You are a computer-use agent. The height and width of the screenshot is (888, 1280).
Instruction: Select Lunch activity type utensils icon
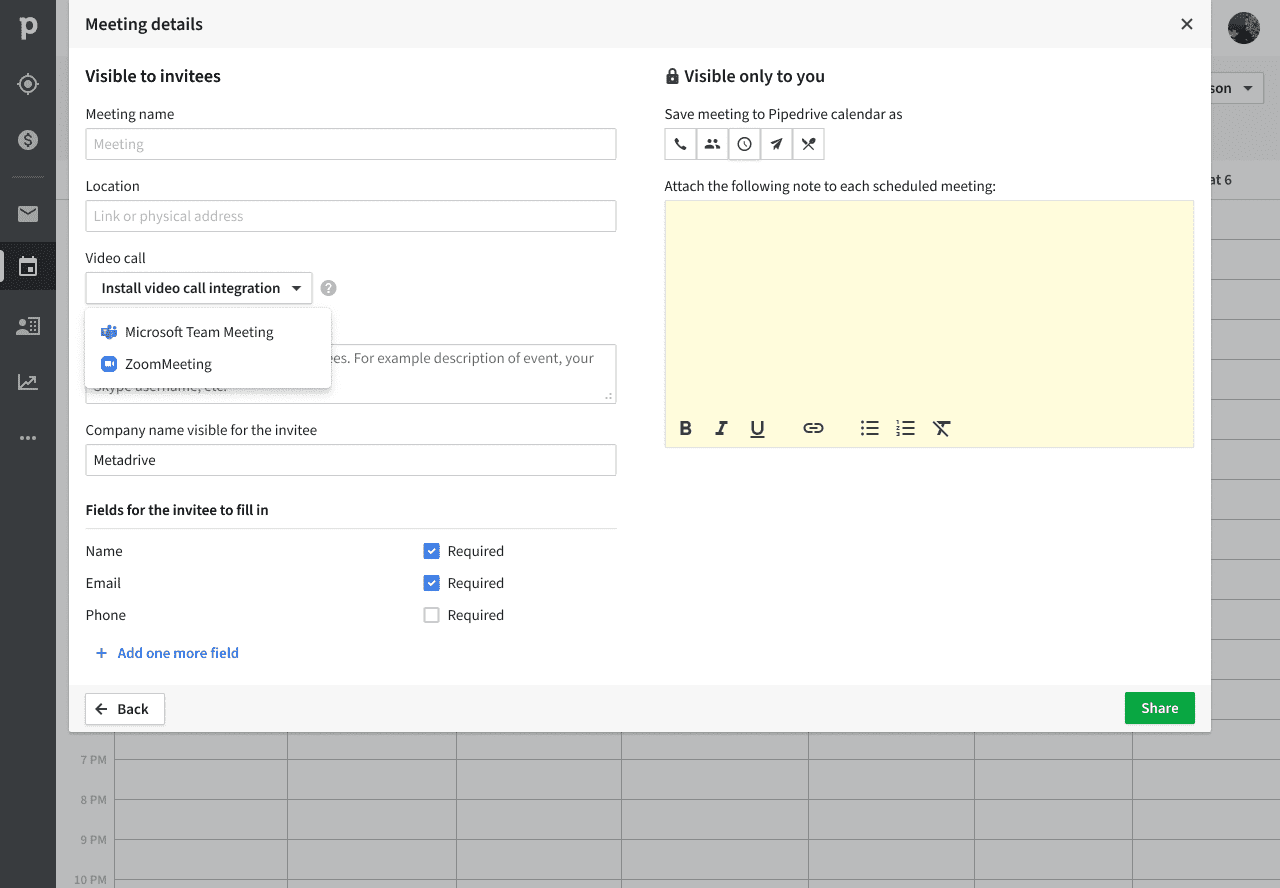click(808, 144)
